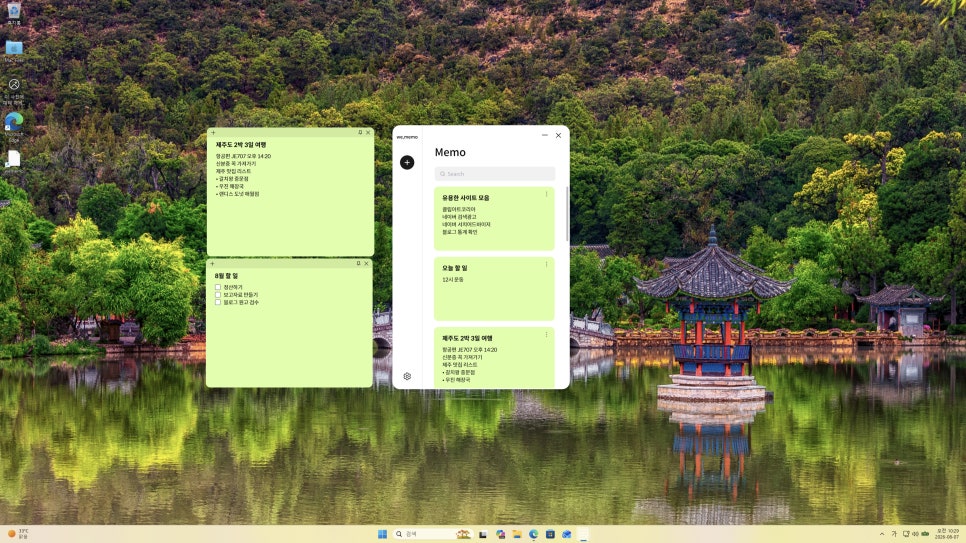The height and width of the screenshot is (543, 966).
Task: Open the clock and date panel
Action: pos(948,534)
